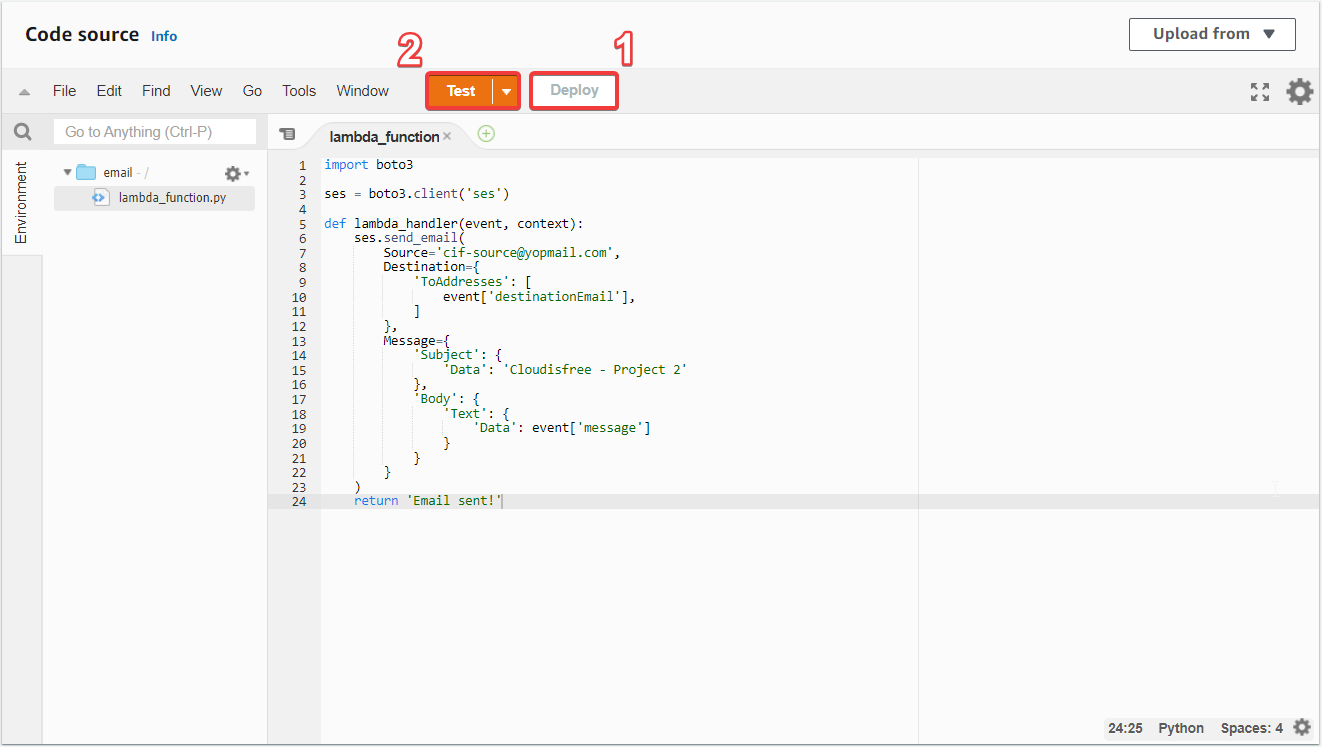Image resolution: width=1322 pixels, height=747 pixels.
Task: Open the File menu
Action: (64, 91)
